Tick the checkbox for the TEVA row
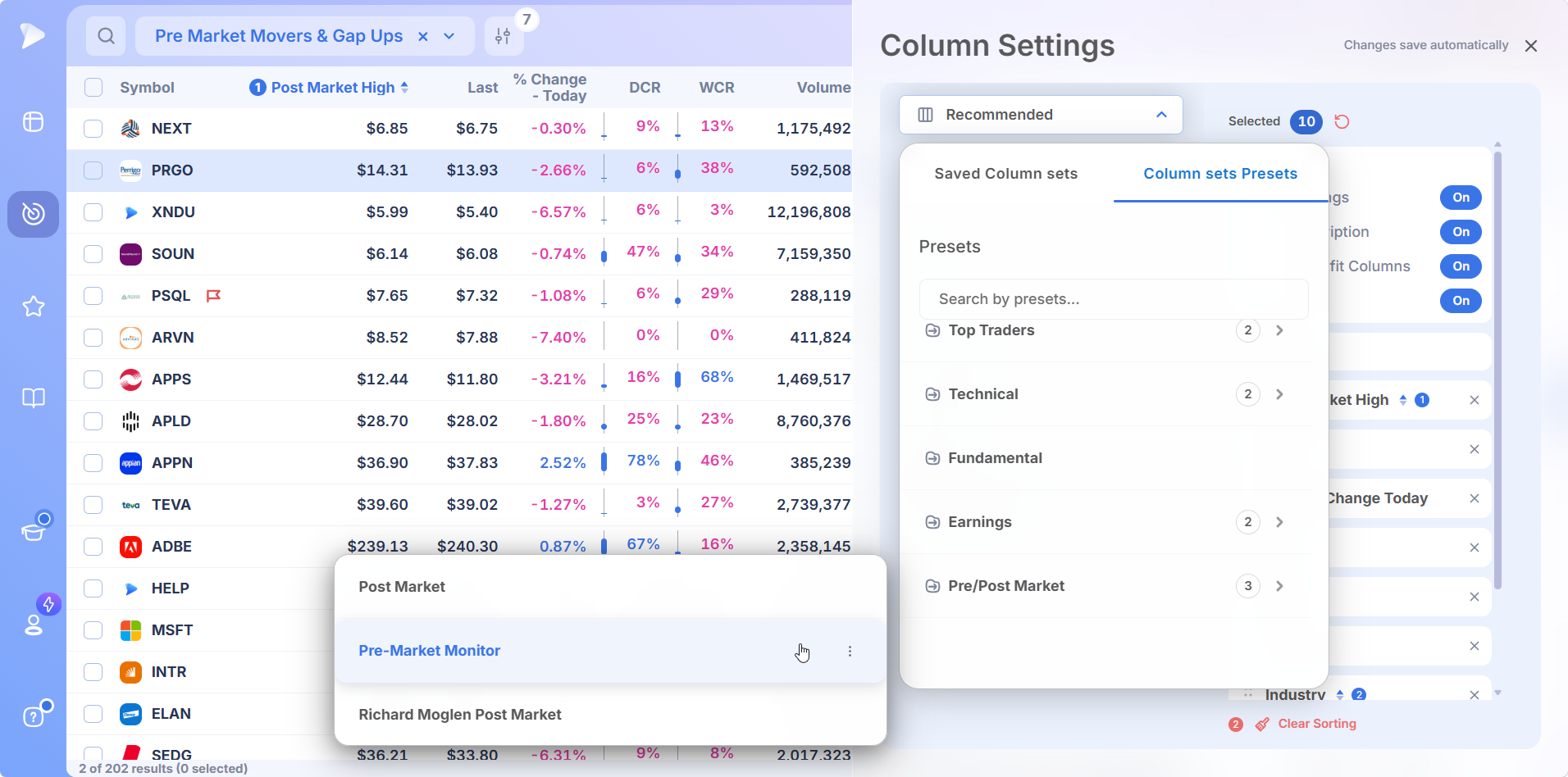Viewport: 1568px width, 777px height. 93,505
